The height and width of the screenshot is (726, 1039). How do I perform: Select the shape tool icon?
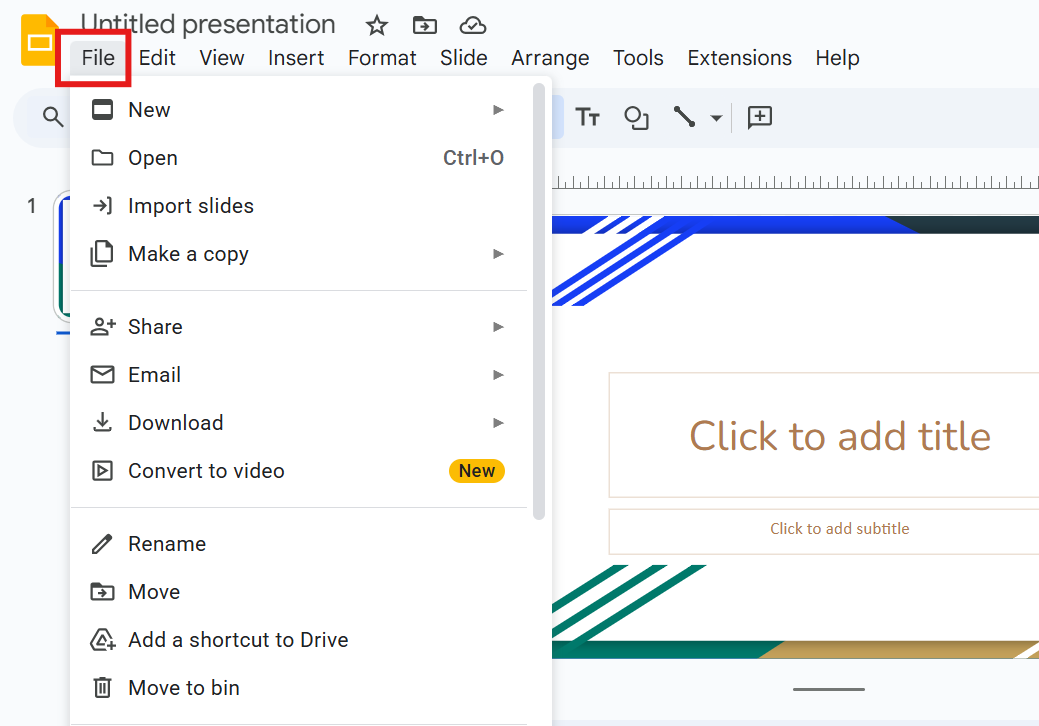tap(636, 118)
